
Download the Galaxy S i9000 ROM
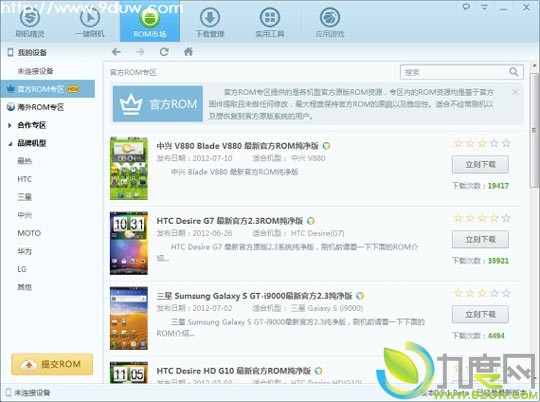(x=480, y=315)
